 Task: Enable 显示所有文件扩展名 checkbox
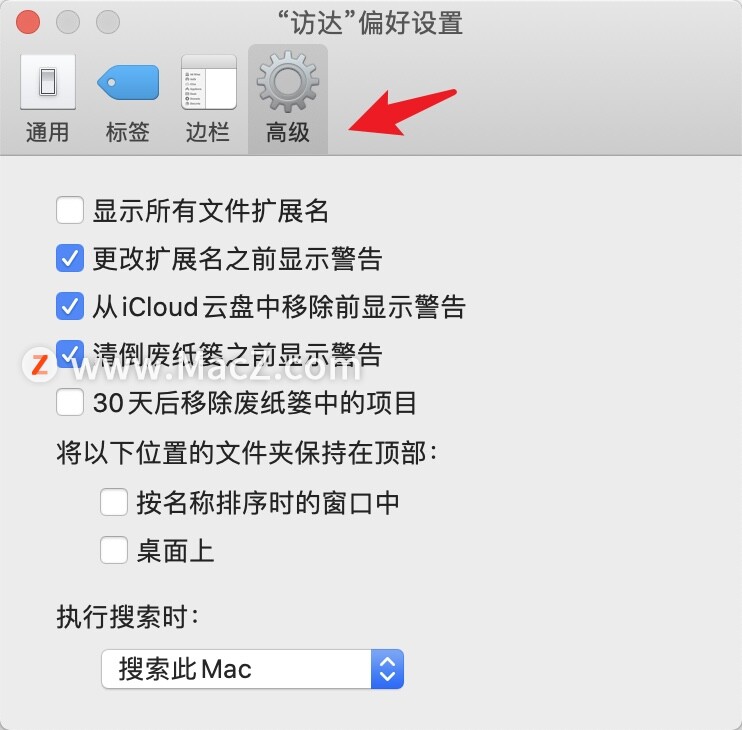point(70,210)
